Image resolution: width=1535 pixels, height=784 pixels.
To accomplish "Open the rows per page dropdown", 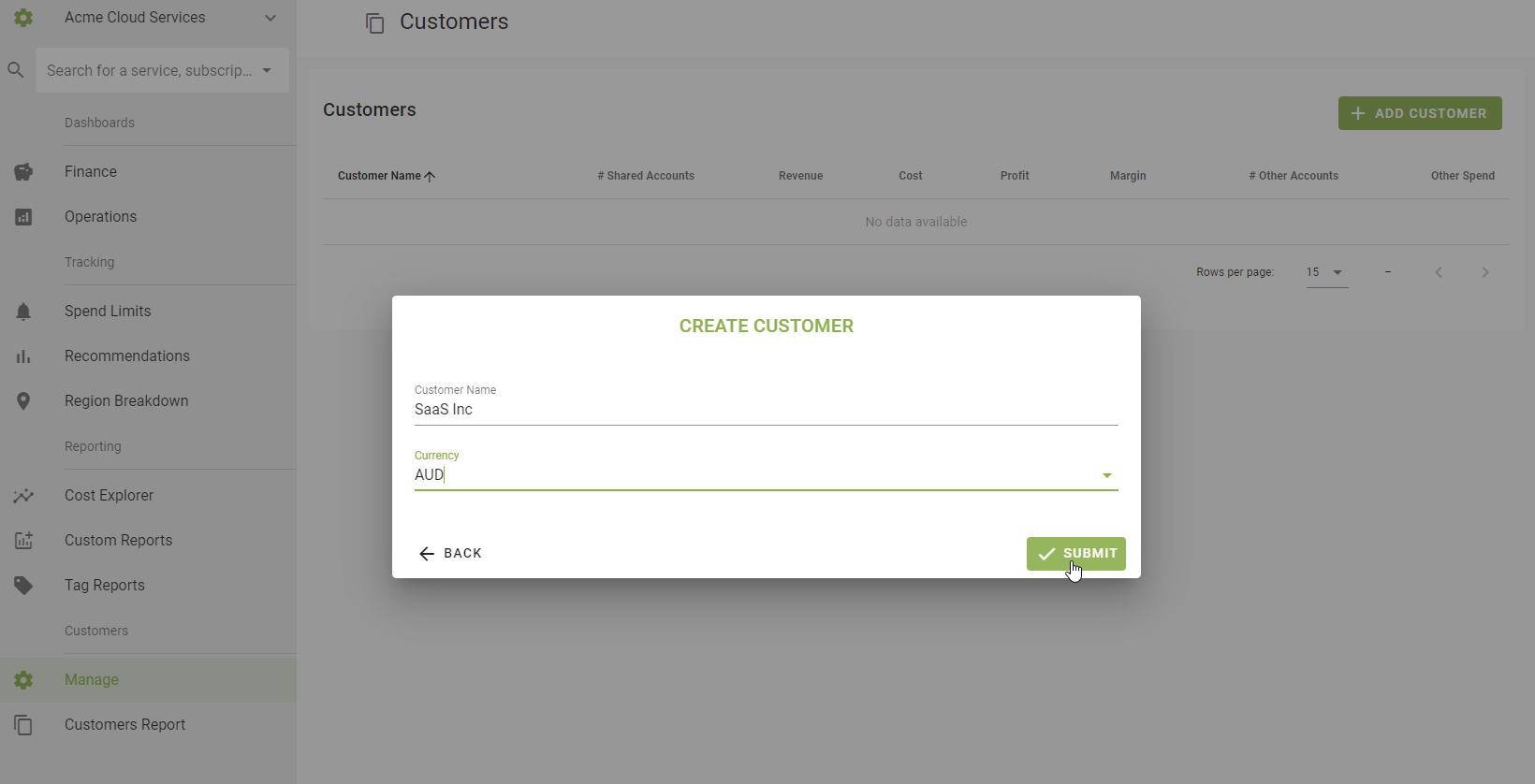I will (x=1327, y=272).
